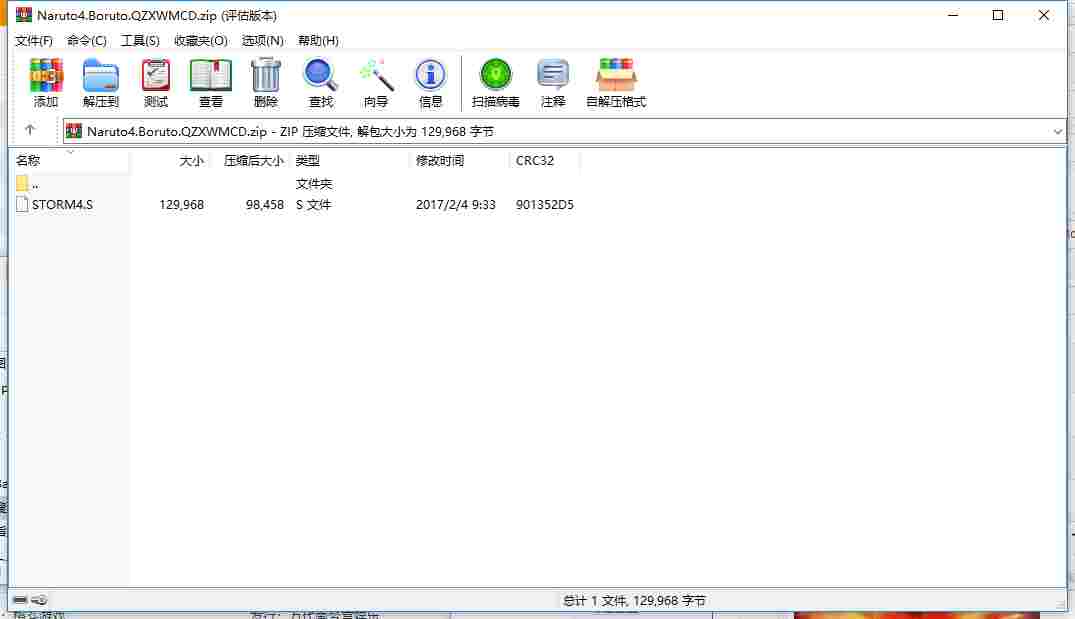Screen dimensions: 1075x619
Task: Click the status bar total 总计 1 文件 text
Action: pos(634,600)
